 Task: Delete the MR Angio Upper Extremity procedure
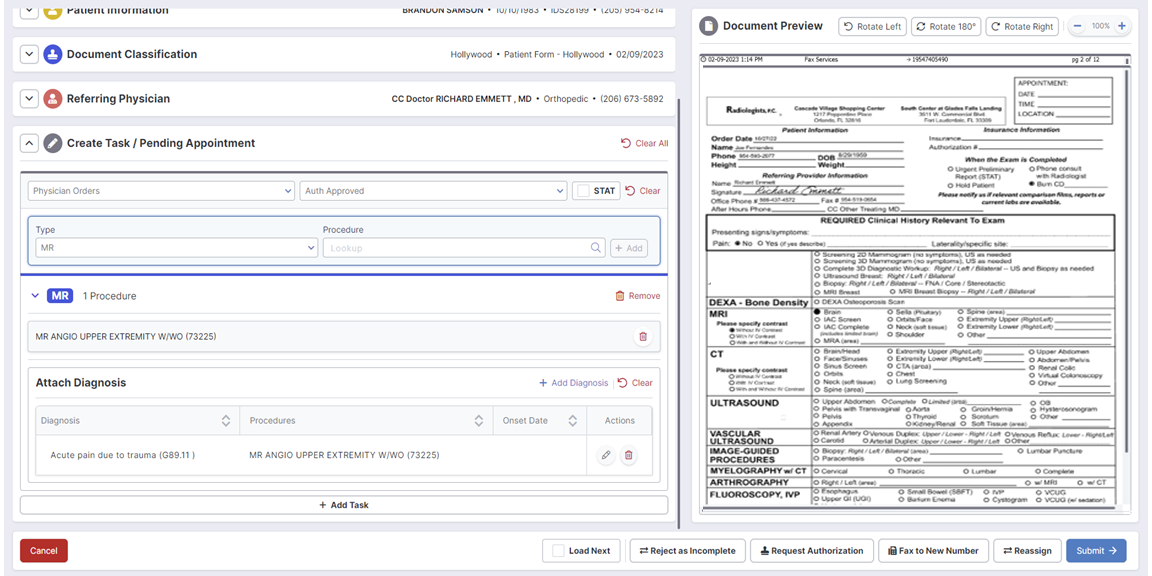643,337
